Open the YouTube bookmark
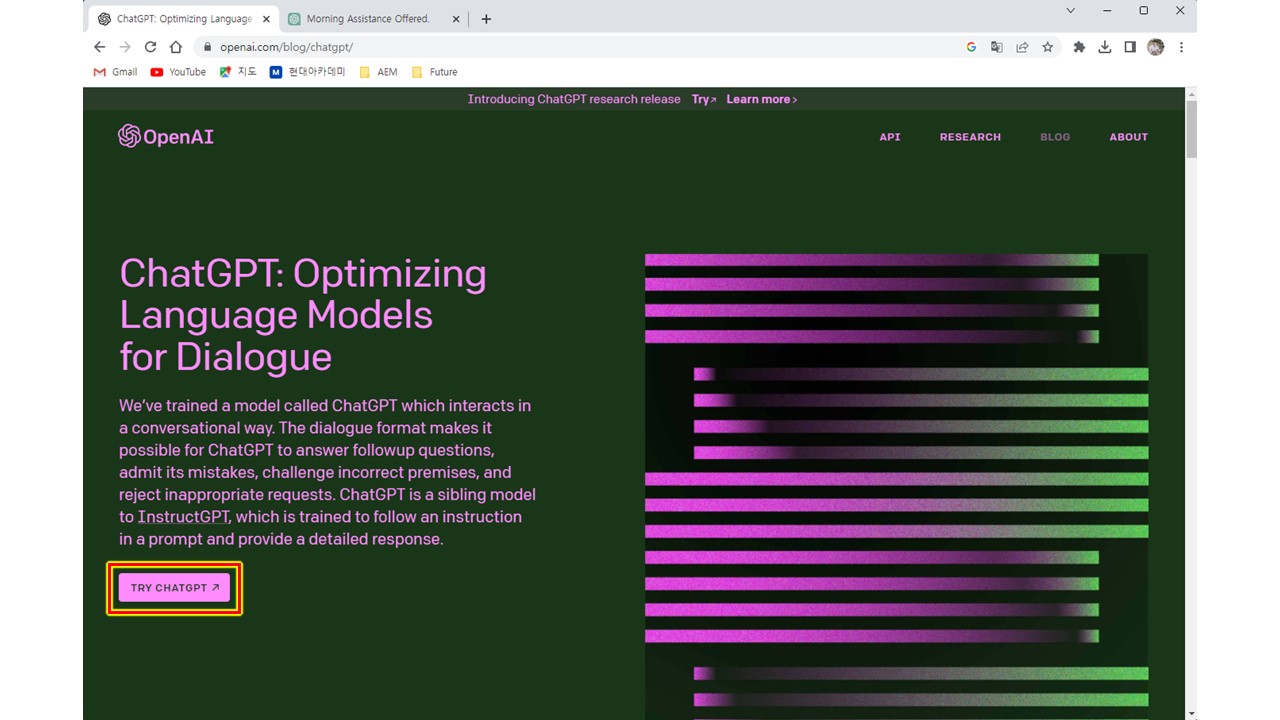The width and height of the screenshot is (1280, 720). (178, 72)
